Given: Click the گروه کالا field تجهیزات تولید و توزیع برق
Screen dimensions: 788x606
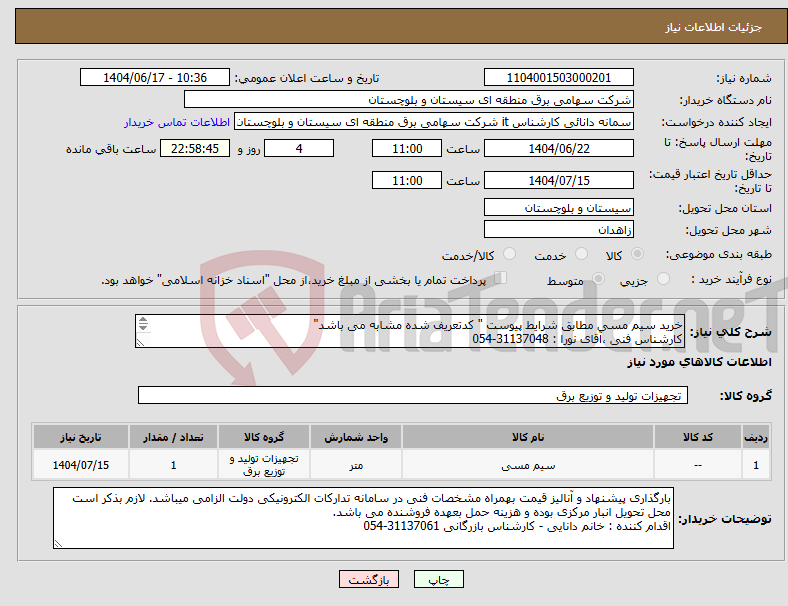Looking at the screenshot, I should click(413, 395).
